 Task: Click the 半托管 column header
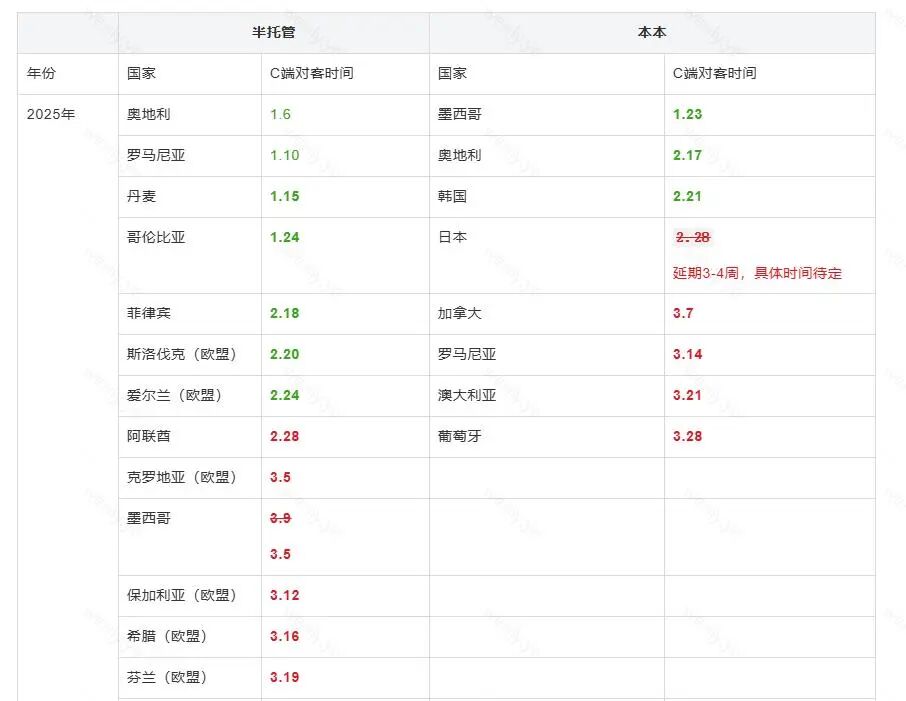point(286,32)
